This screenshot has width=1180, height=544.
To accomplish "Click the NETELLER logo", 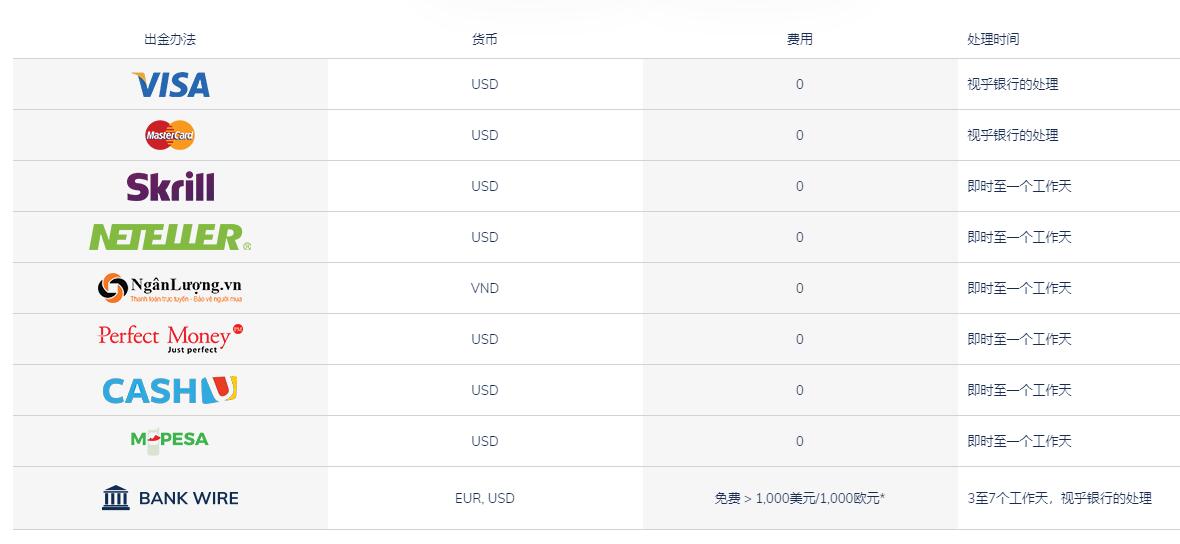I will click(170, 237).
